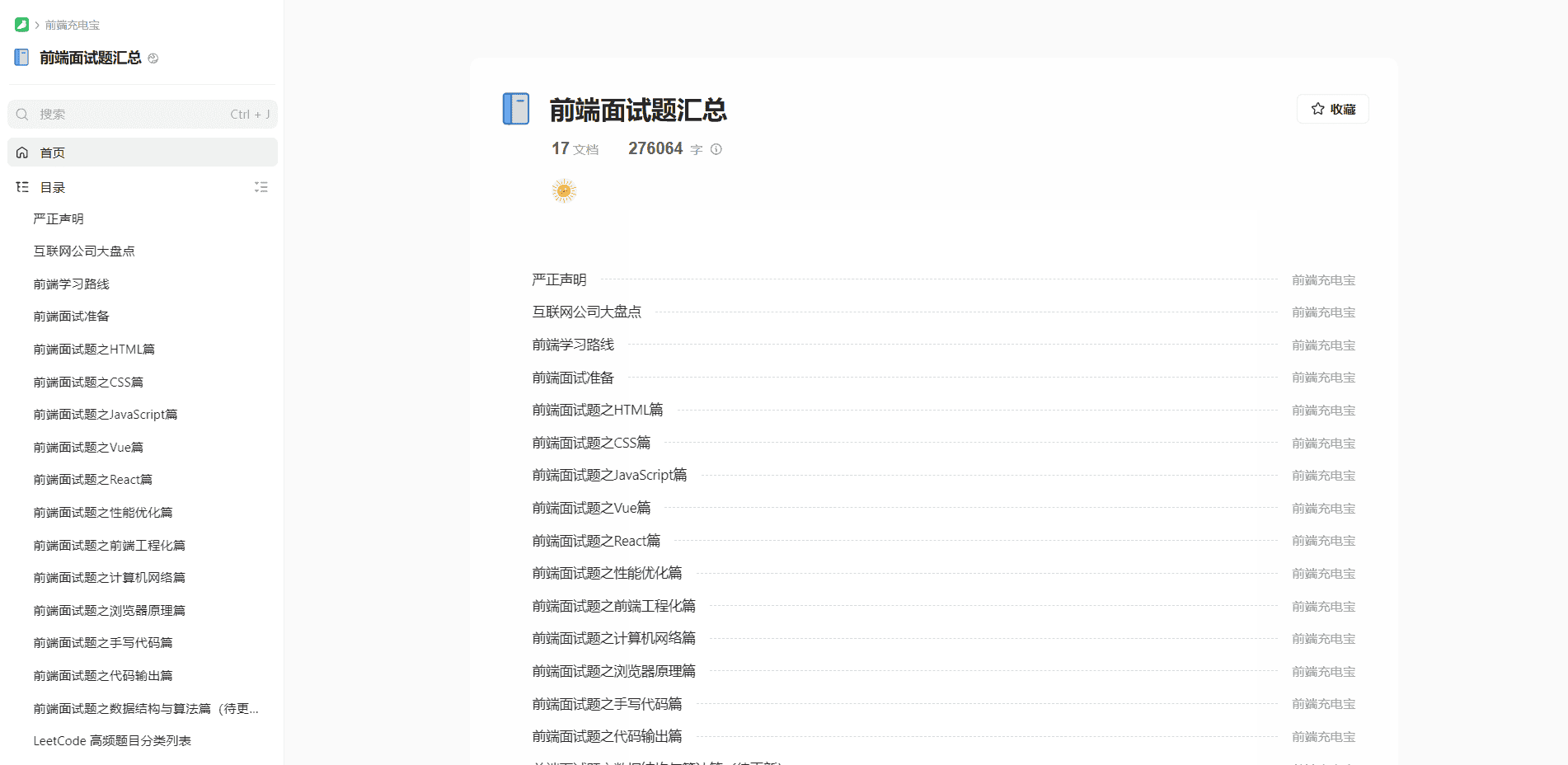Open 前端面试题之JavaScript篇 in the sidebar
Screen dimensions: 1568x765
[106, 415]
